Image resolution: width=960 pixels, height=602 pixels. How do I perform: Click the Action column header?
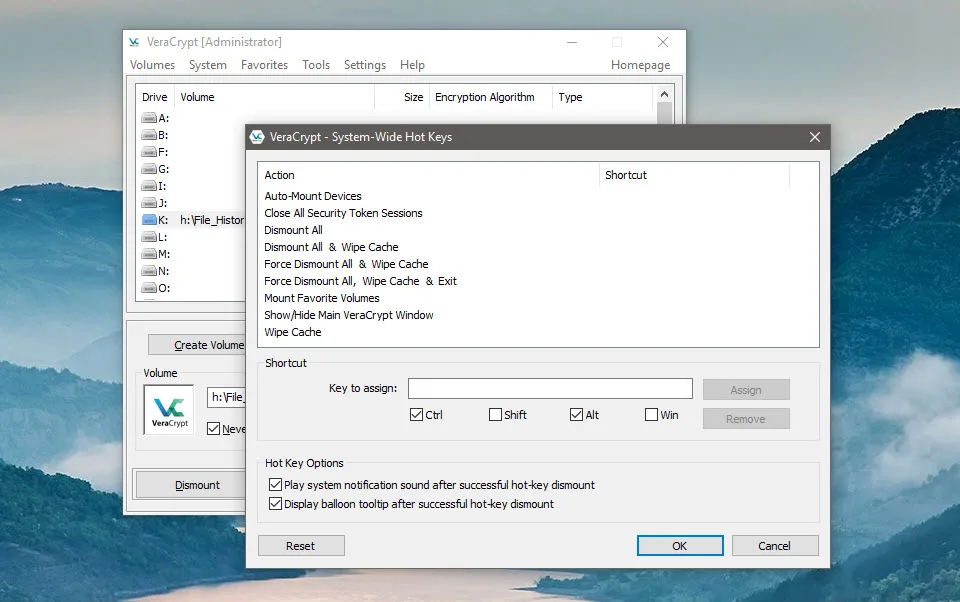(429, 175)
